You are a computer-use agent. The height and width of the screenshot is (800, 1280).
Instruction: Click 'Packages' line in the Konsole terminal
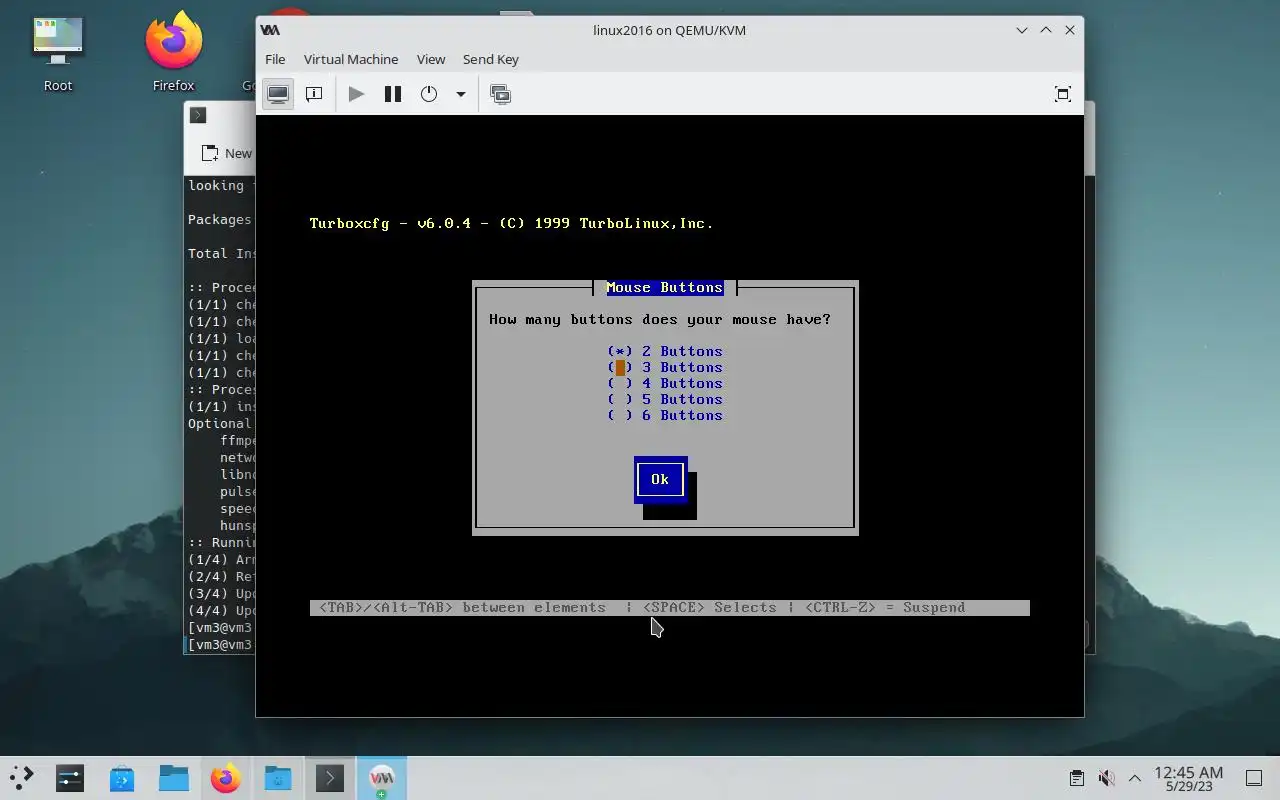click(220, 219)
